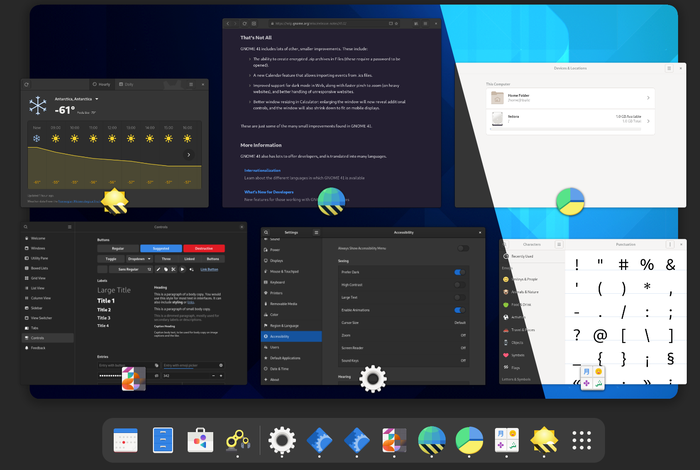Open the Cursor Size row in Accessibility
This screenshot has width=700, height=470.
pos(404,322)
